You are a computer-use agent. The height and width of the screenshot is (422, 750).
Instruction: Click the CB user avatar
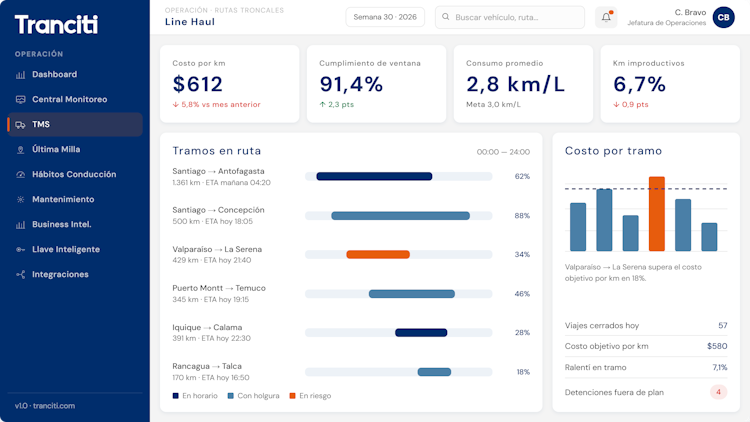coord(723,17)
